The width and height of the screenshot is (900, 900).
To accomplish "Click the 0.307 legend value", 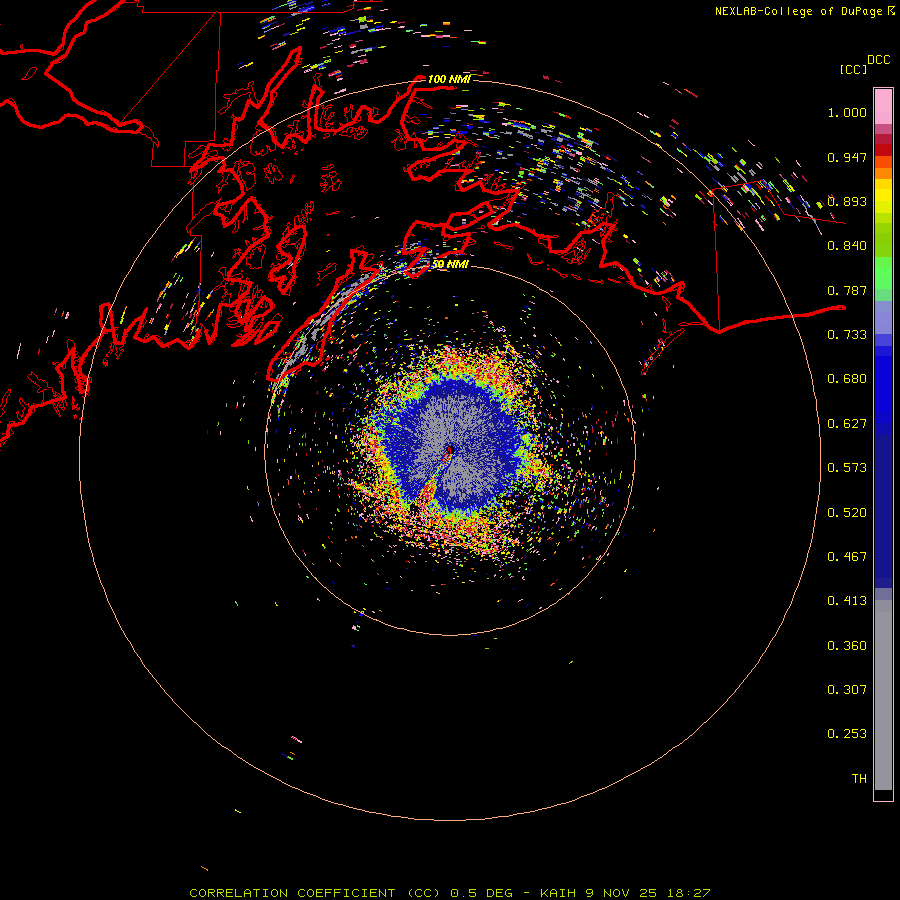I will (847, 690).
